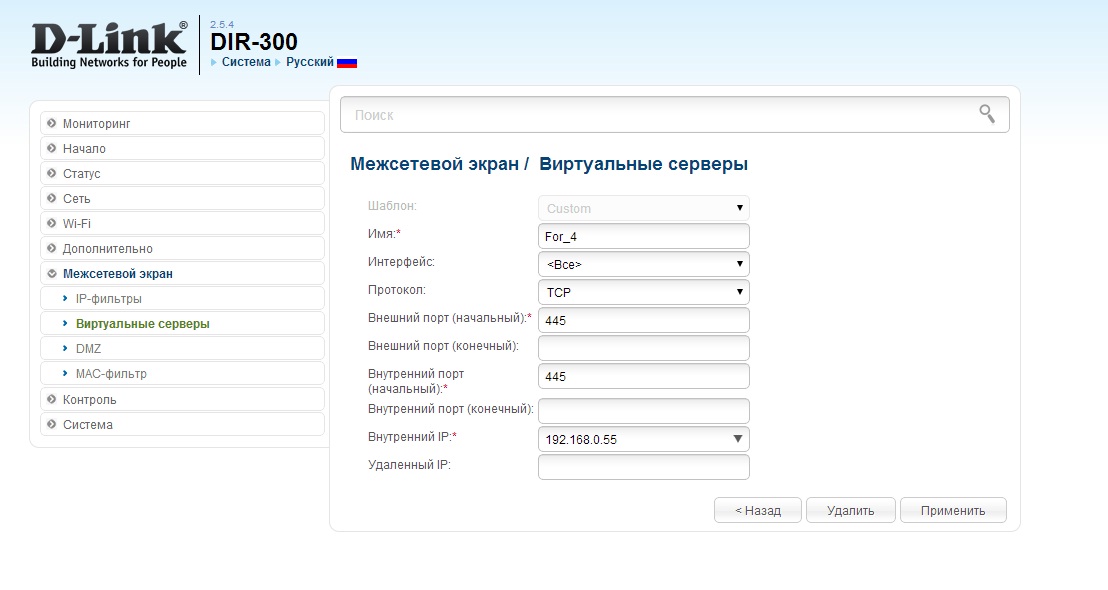Viewport: 1108px width, 590px height.
Task: Open the Начало menu section
Action: [x=182, y=148]
